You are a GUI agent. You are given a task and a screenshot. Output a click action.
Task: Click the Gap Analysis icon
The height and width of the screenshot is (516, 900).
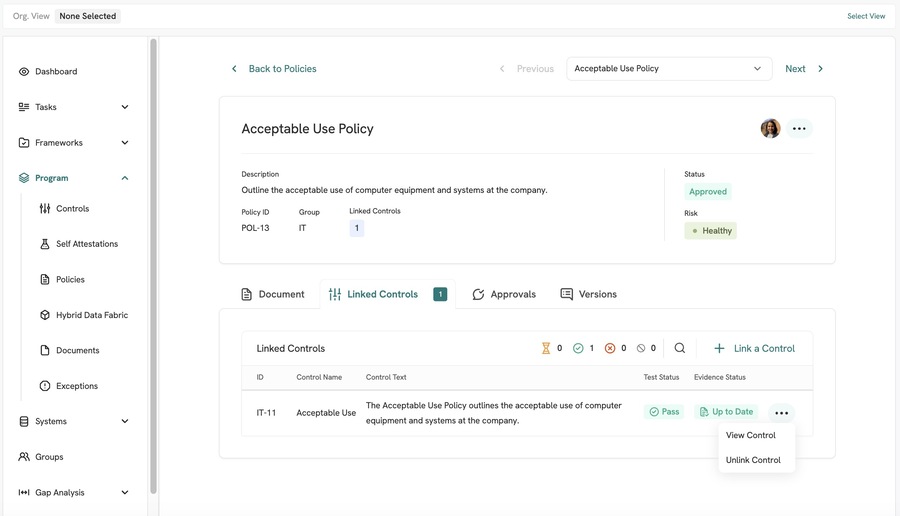pos(24,492)
